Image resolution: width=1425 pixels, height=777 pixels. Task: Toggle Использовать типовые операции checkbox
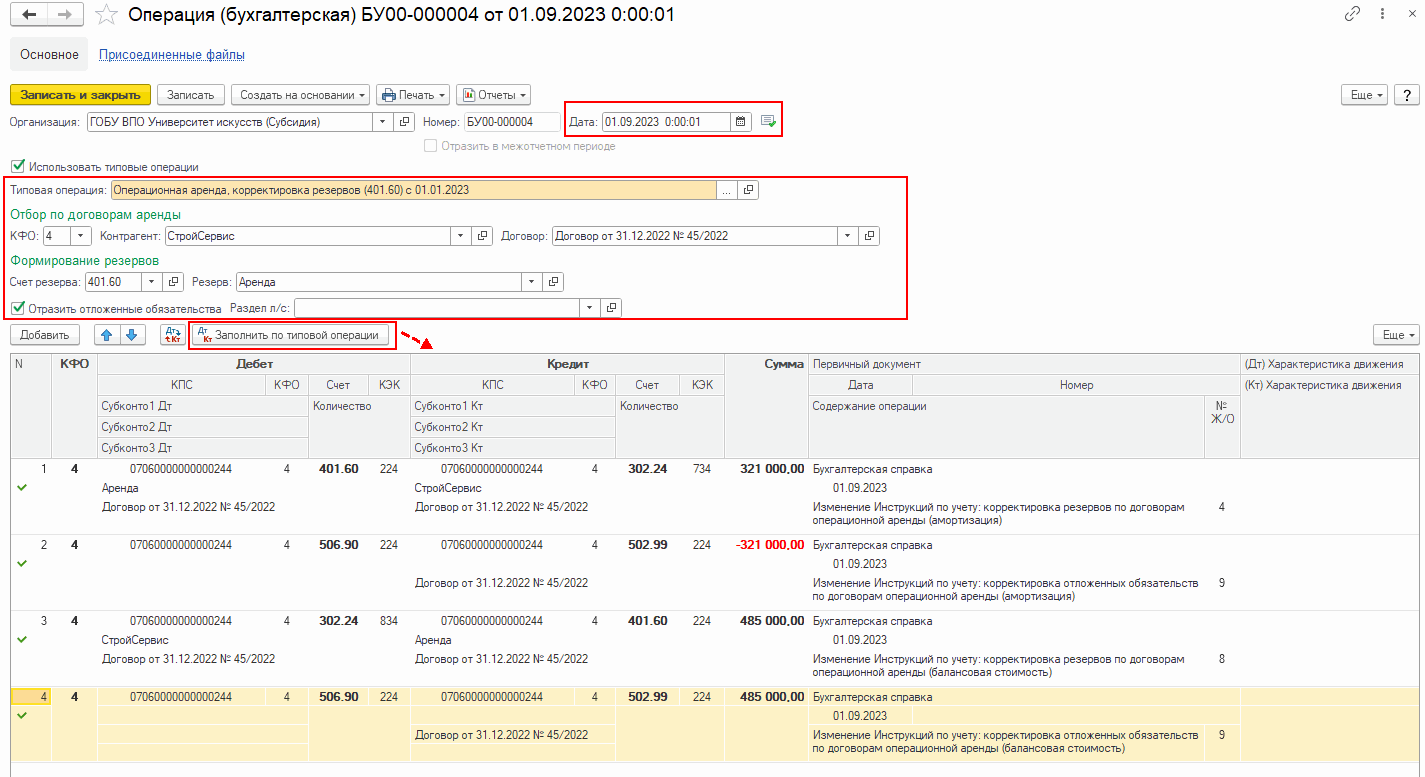[x=17, y=167]
